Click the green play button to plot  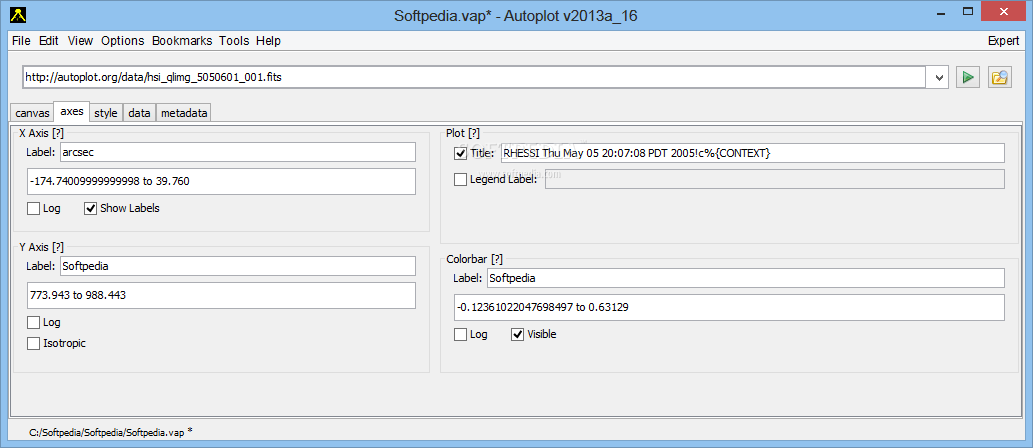pyautogui.click(x=968, y=77)
